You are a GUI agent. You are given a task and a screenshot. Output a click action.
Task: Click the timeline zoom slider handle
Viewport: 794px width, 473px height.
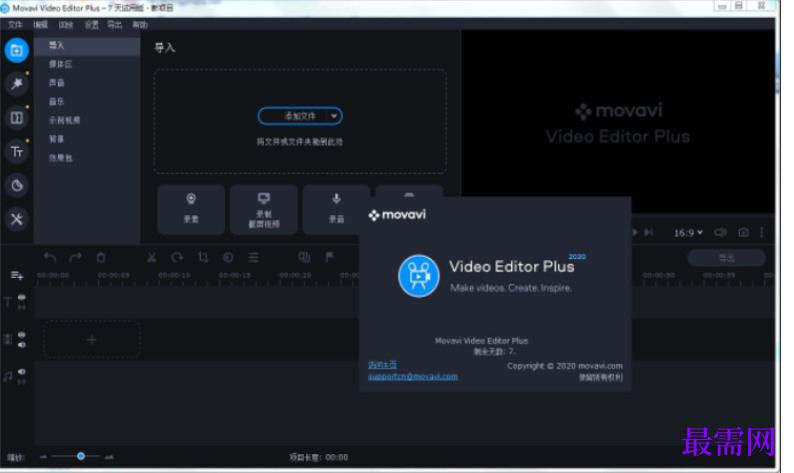81,456
